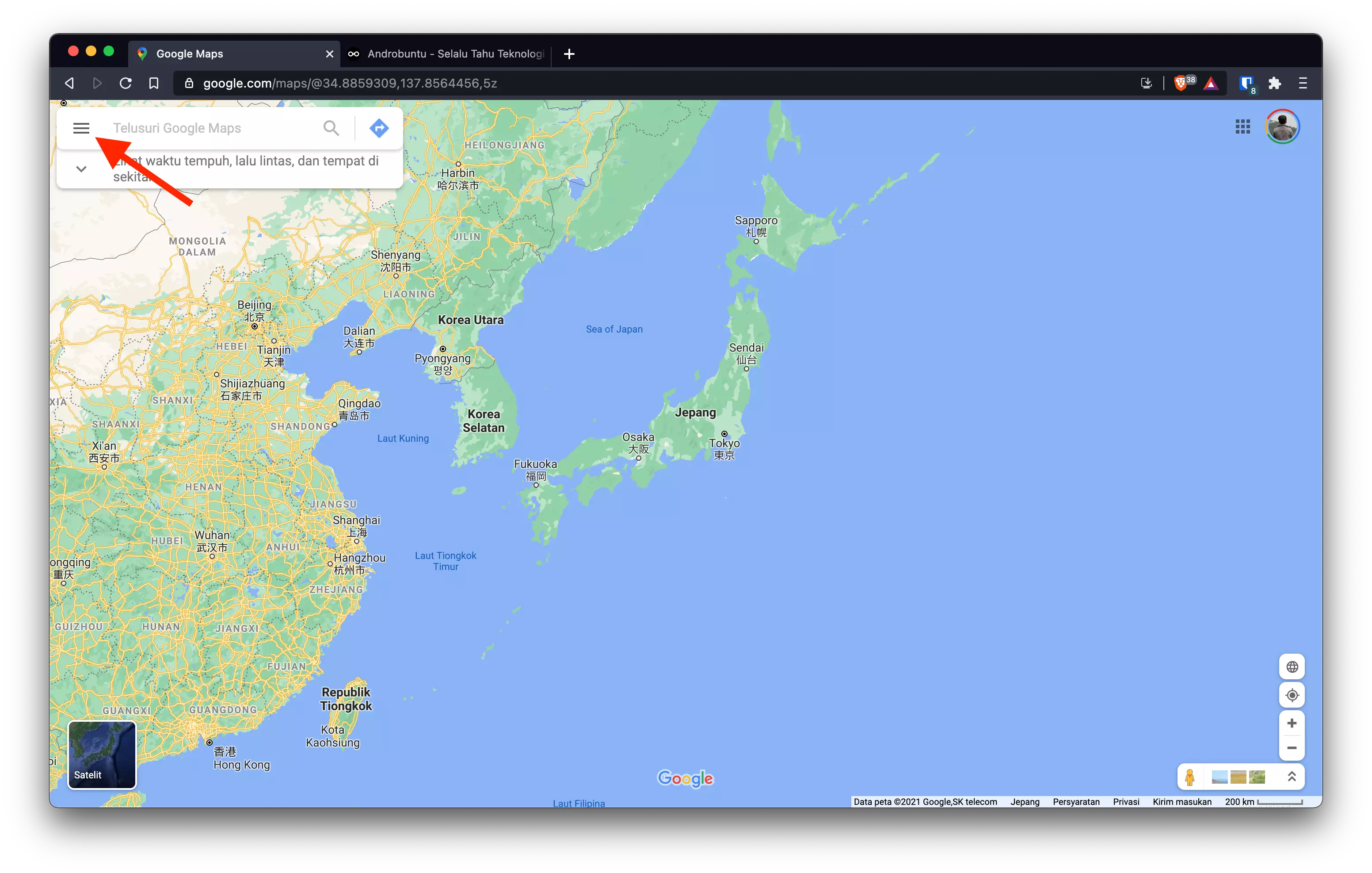This screenshot has height=873, width=1372.
Task: Open Google apps grid icon
Action: pos(1242,126)
